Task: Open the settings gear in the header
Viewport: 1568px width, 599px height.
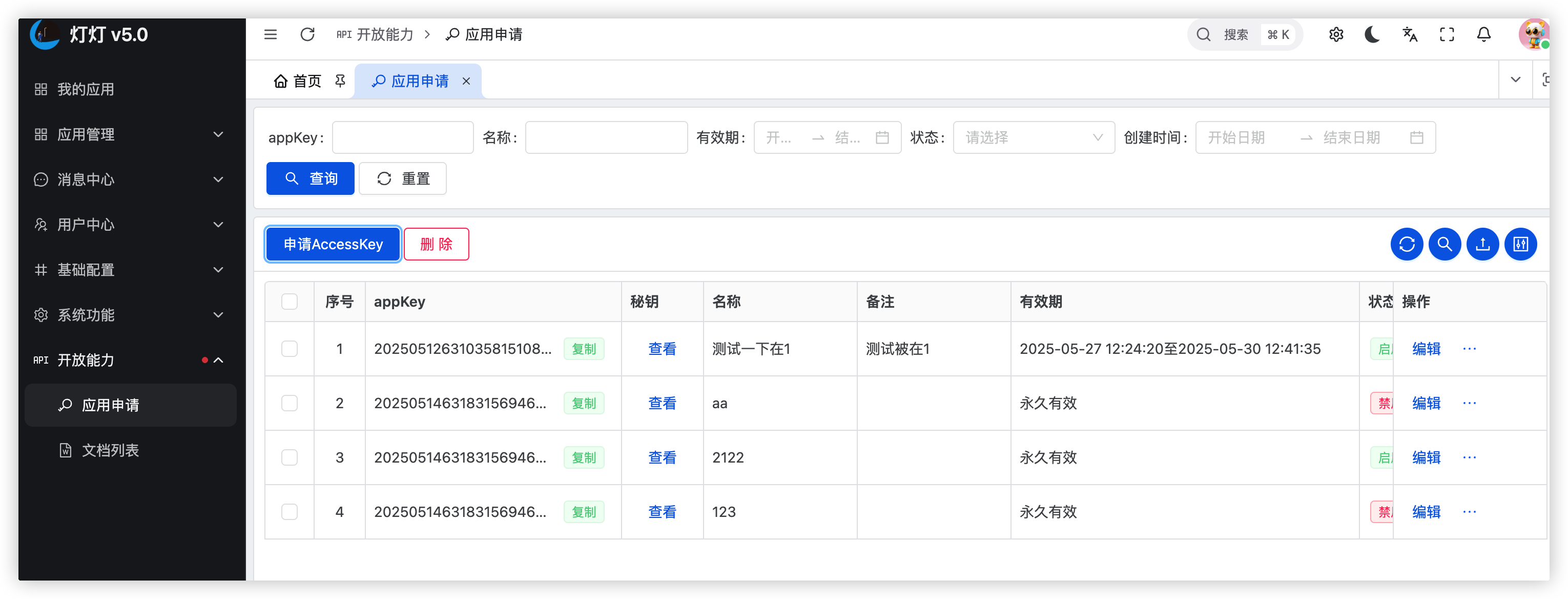Action: tap(1336, 35)
